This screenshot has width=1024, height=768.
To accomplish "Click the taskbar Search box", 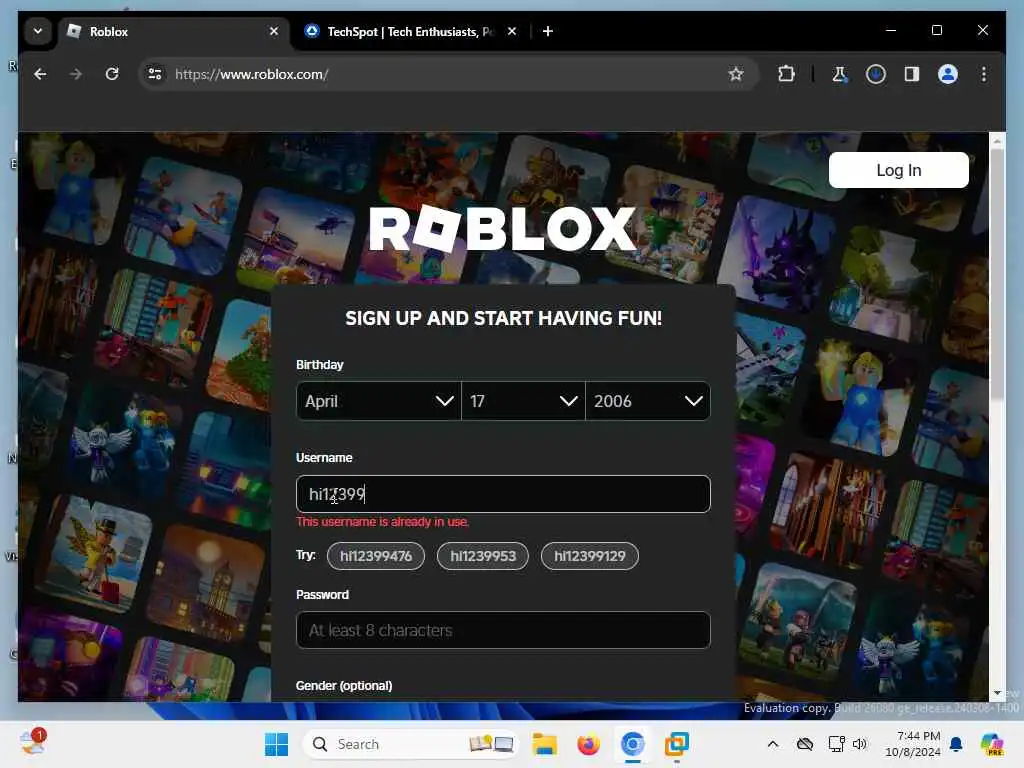I will pos(411,744).
